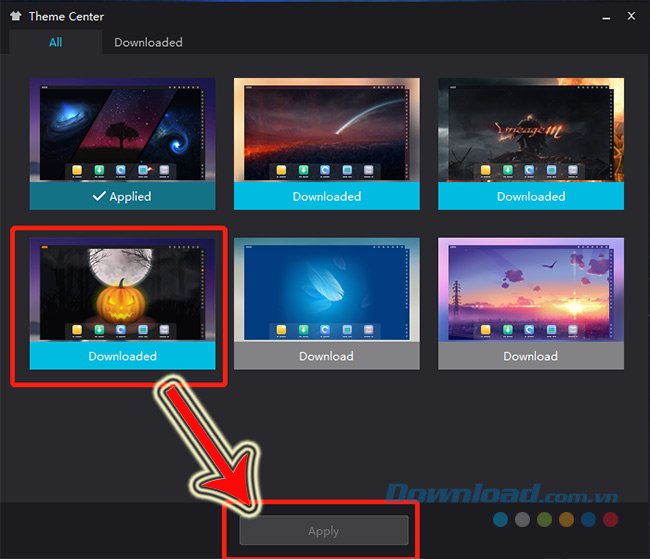Select the purple sunset theme thumbnail
Image resolution: width=650 pixels, height=559 pixels.
coord(530,289)
